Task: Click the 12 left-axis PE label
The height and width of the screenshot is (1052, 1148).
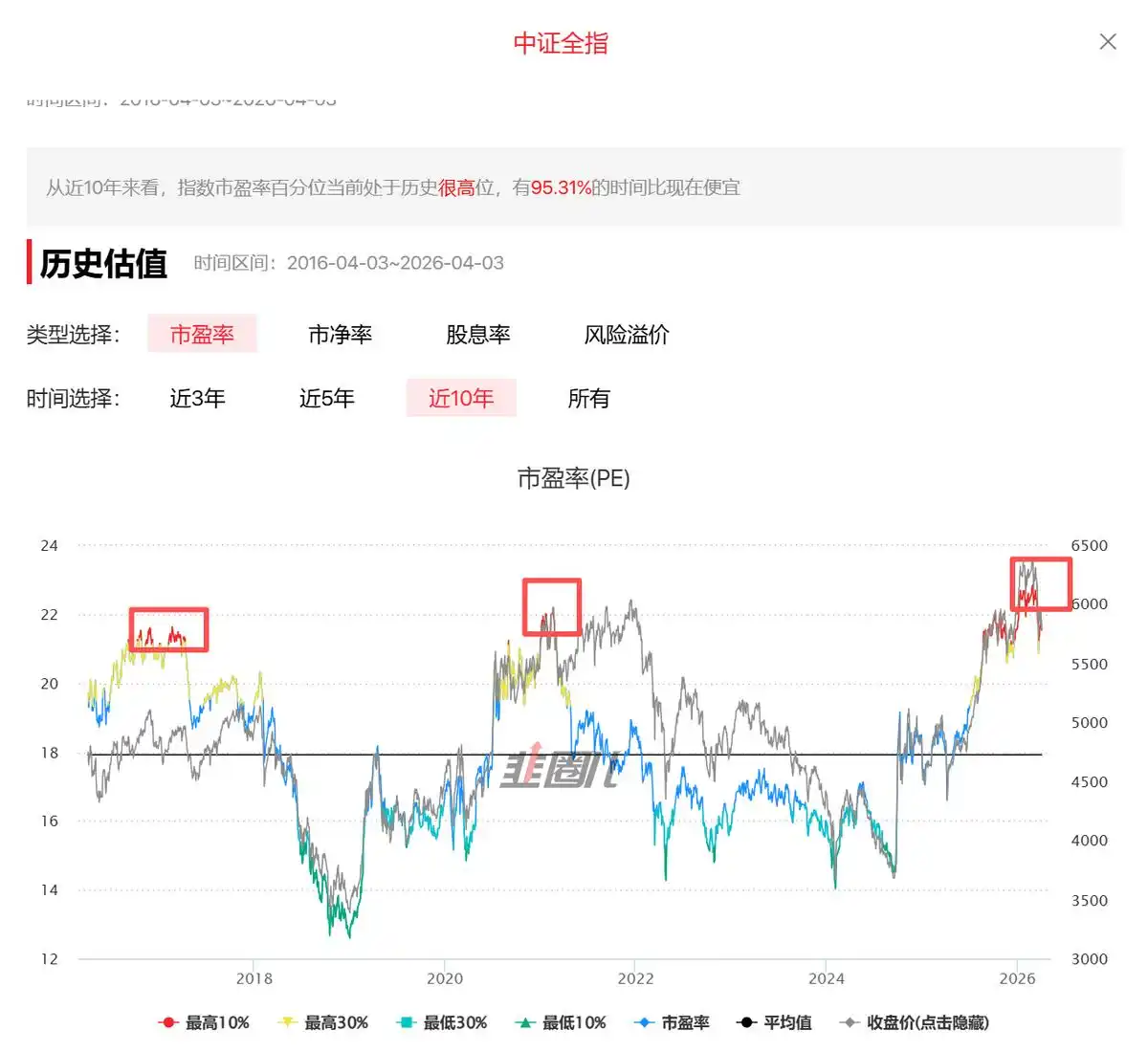Action: (x=49, y=958)
